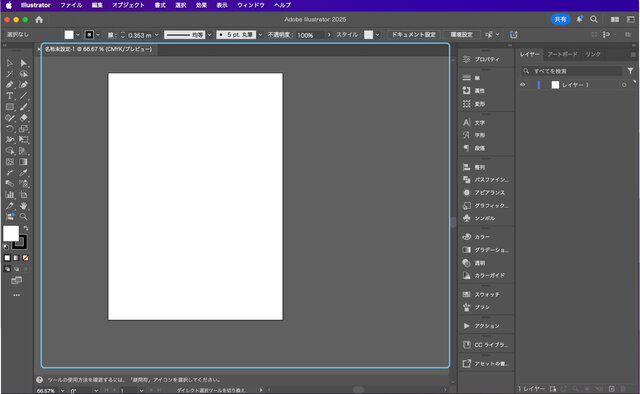
Task: Select the Selection (black arrow) tool
Action: [x=9, y=63]
